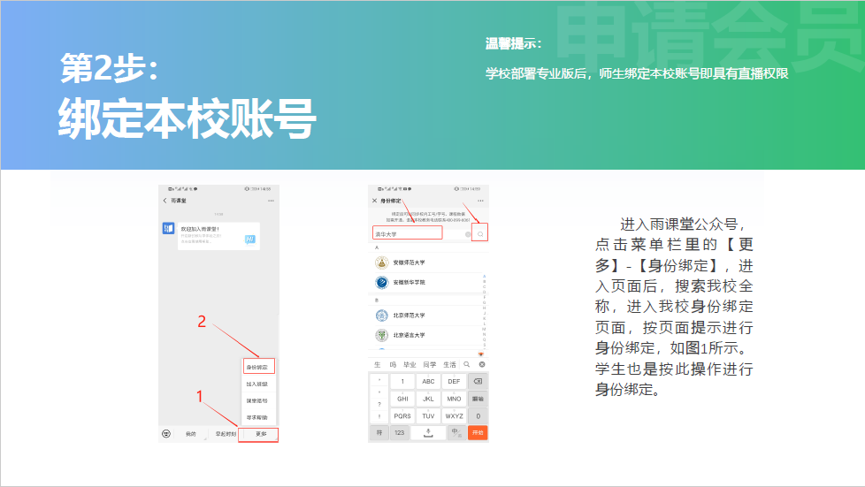This screenshot has height=487, width=865.
Task: Tap the back arrow in the 雨课堂 chat header
Action: click(x=164, y=201)
